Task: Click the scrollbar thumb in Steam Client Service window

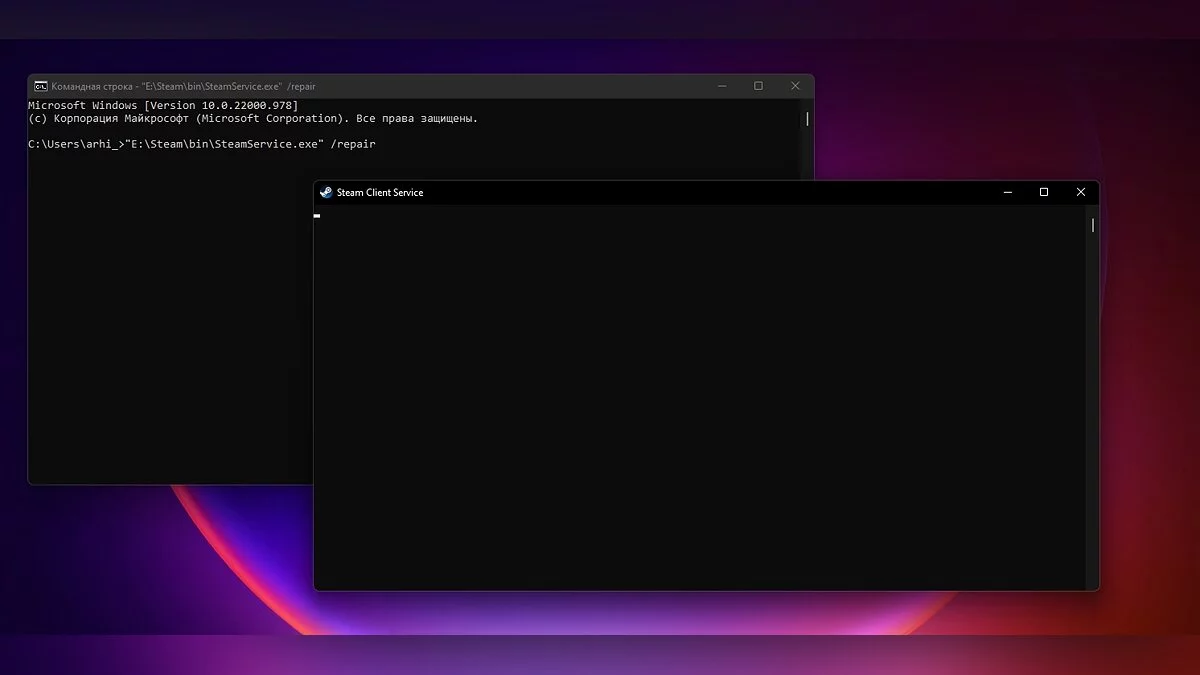Action: (1092, 225)
